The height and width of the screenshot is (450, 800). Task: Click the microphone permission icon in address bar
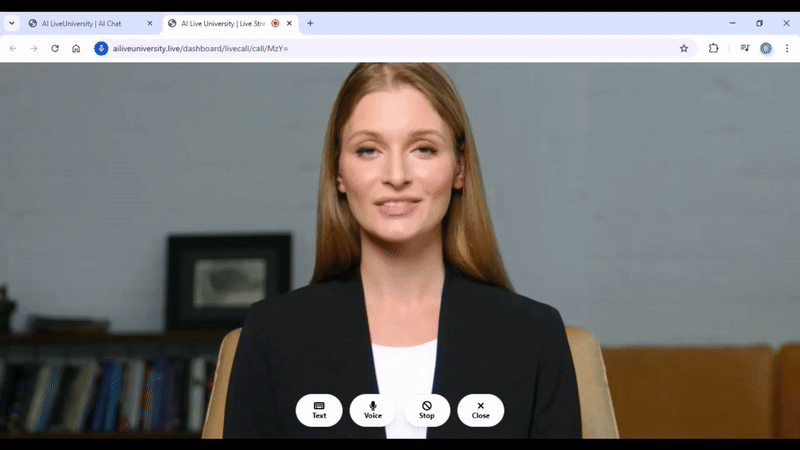click(x=101, y=48)
